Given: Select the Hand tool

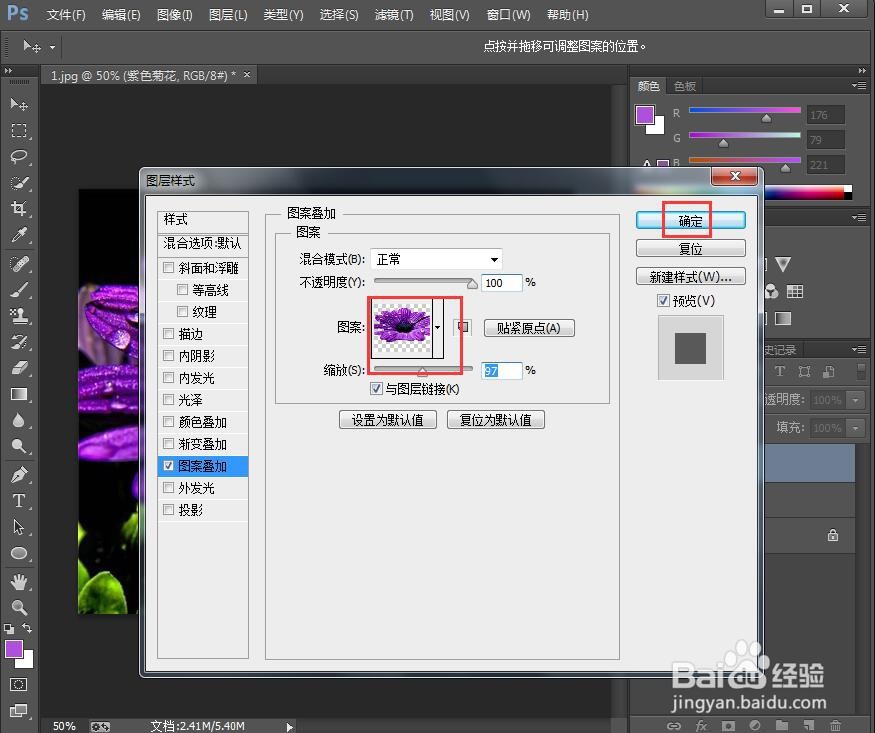Looking at the screenshot, I should (x=20, y=580).
